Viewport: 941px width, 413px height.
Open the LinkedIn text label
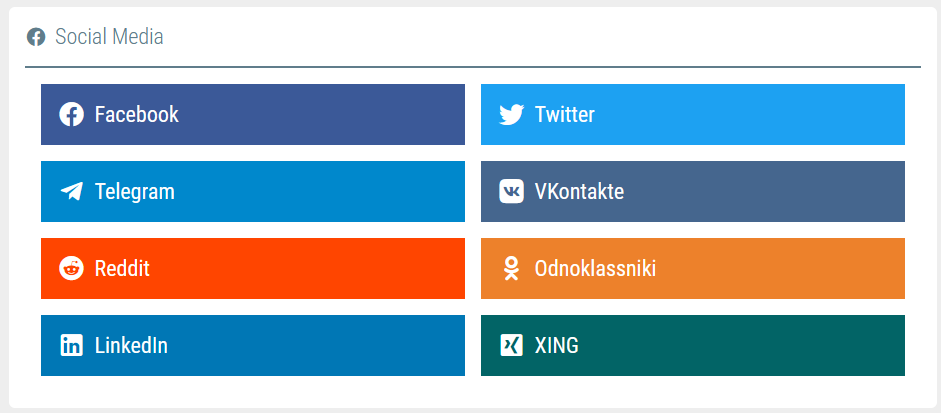(x=131, y=345)
